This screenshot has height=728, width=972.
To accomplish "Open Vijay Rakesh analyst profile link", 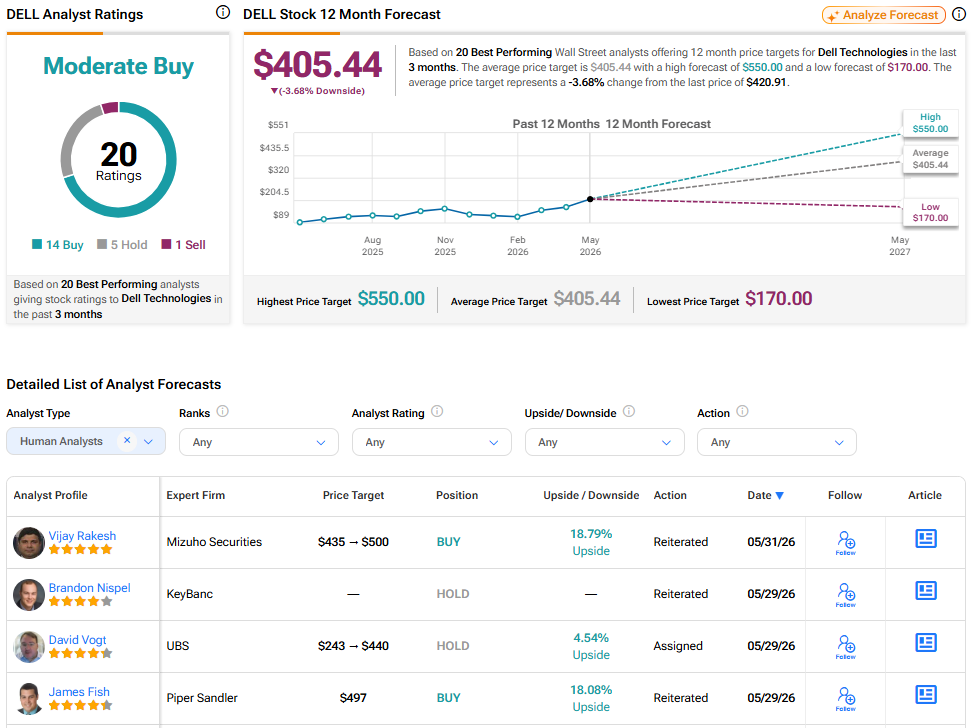I will point(82,535).
